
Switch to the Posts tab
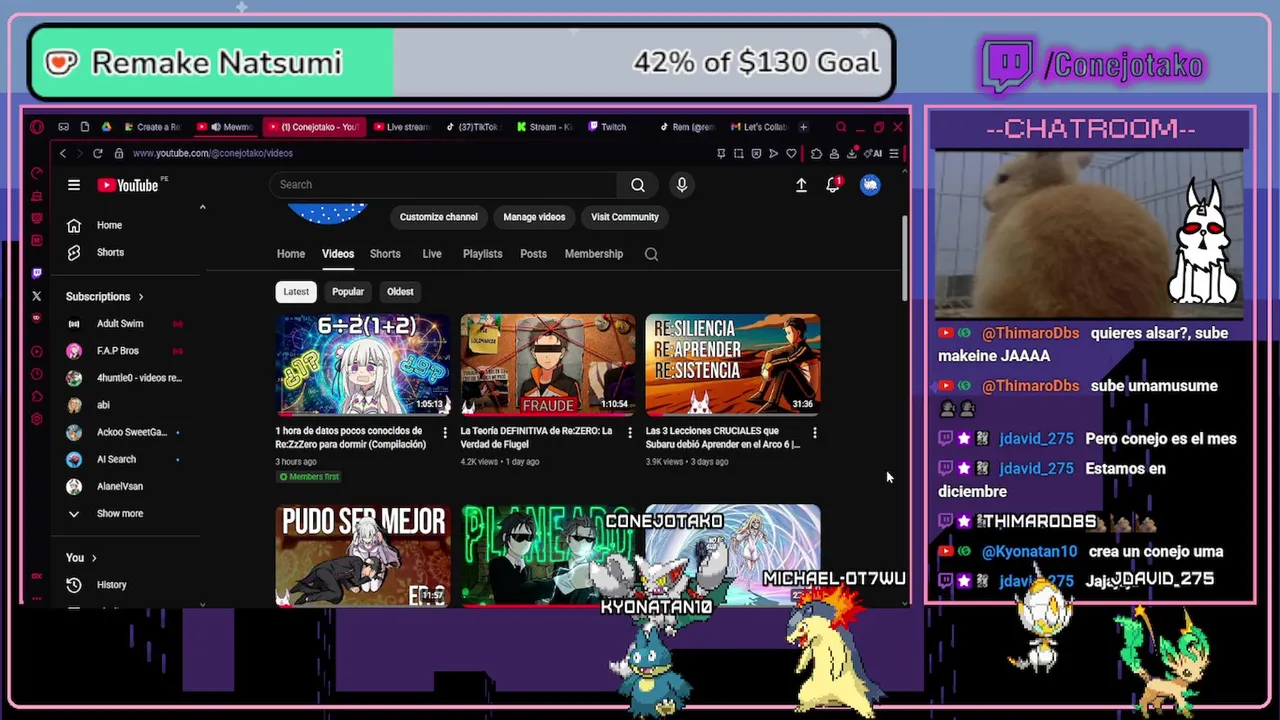pyautogui.click(x=533, y=254)
